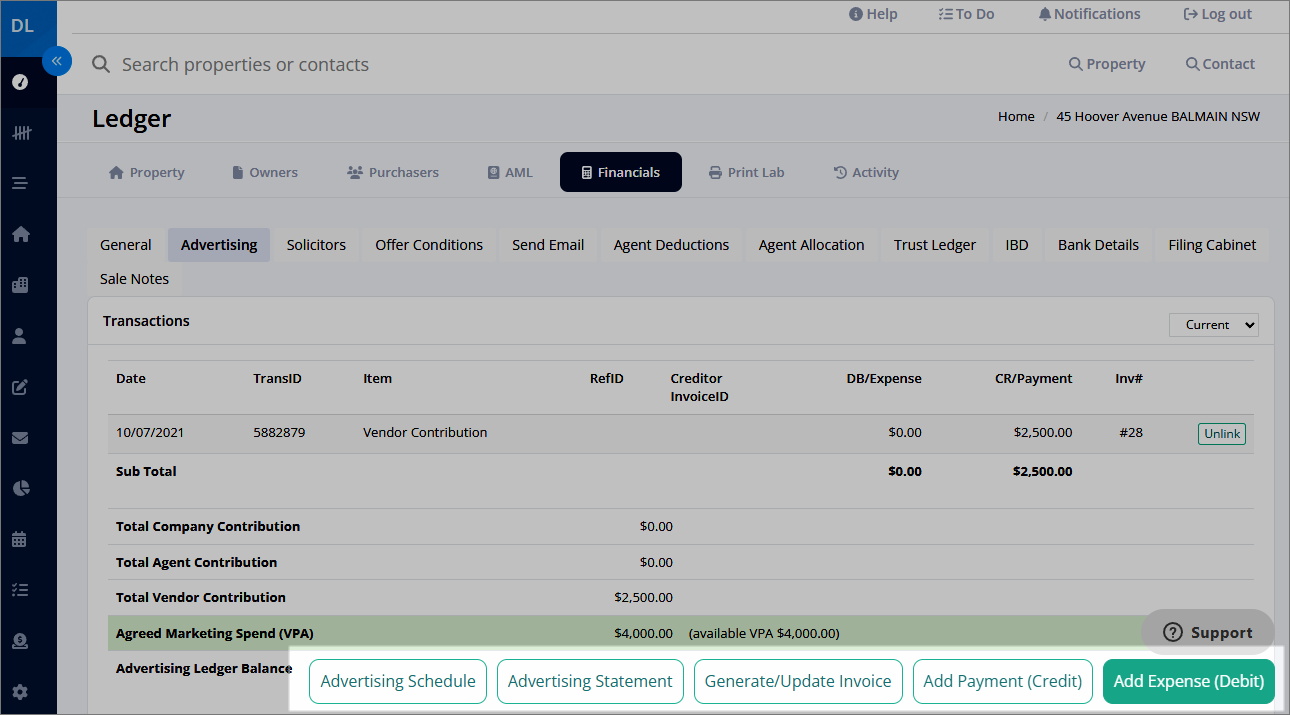Open the Solicitors sub-tab
1290x715 pixels.
[316, 245]
